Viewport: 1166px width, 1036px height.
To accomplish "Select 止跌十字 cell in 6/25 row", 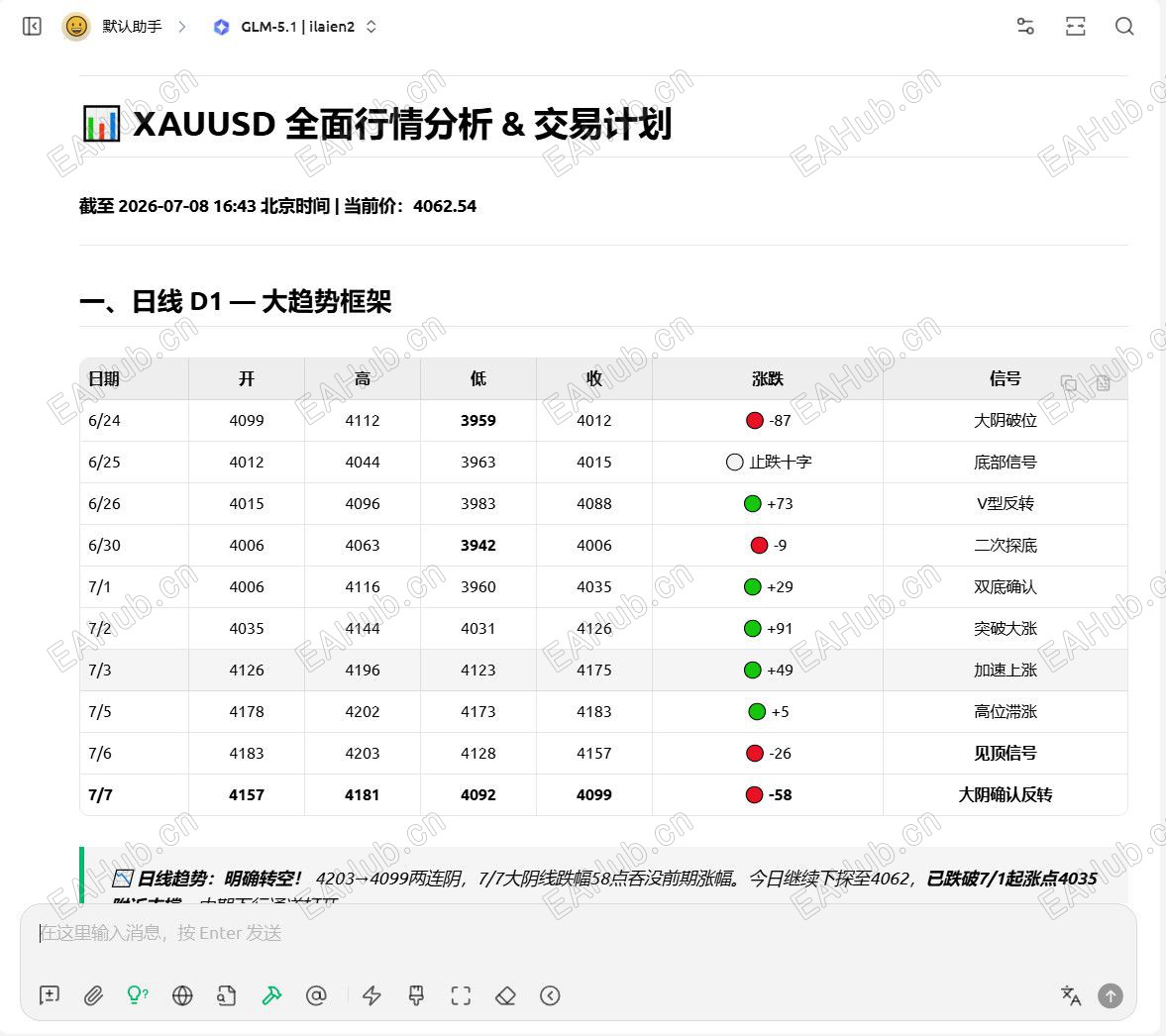I will (768, 462).
